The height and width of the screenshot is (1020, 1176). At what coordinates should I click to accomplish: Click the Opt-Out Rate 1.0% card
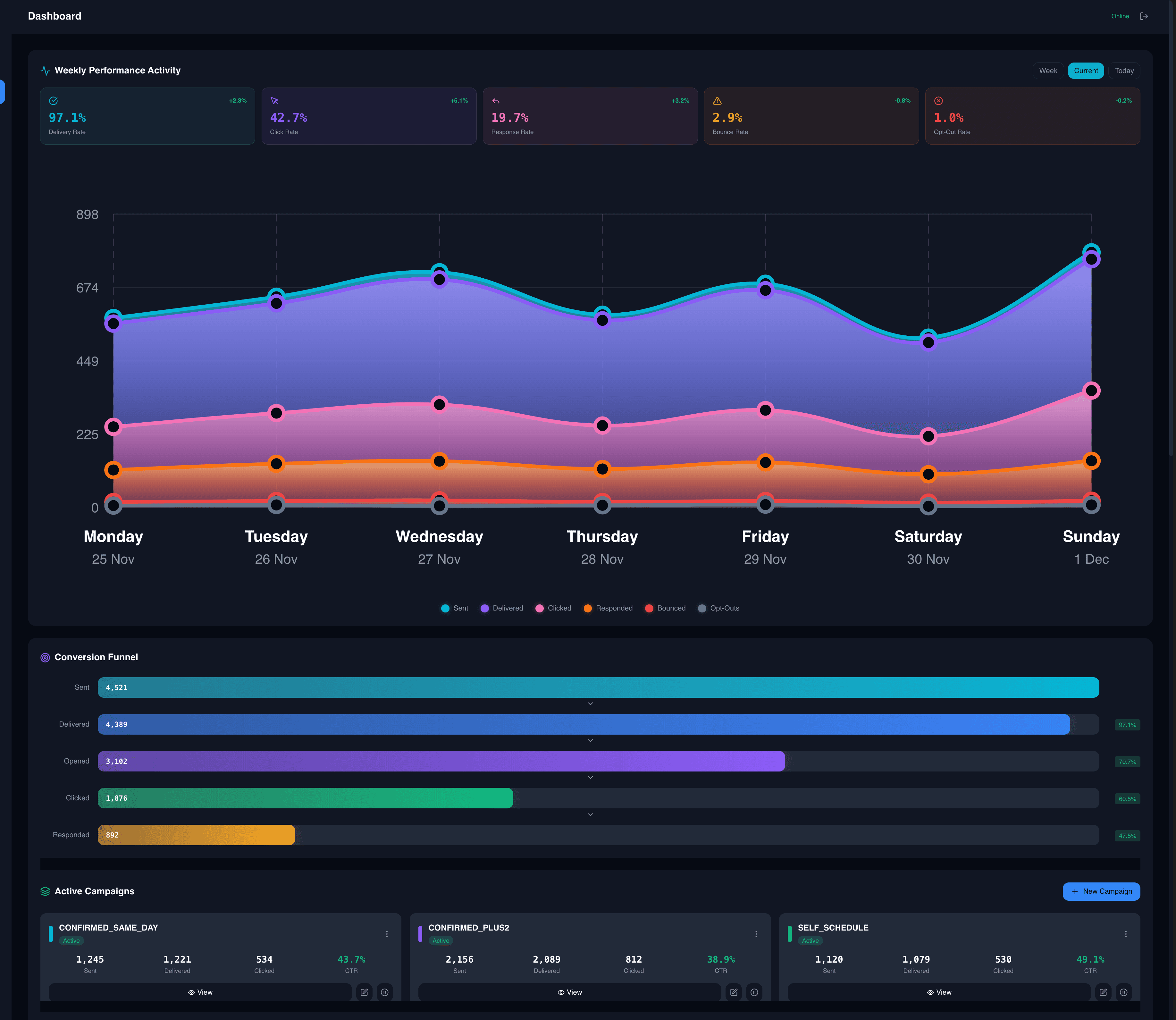point(1033,116)
